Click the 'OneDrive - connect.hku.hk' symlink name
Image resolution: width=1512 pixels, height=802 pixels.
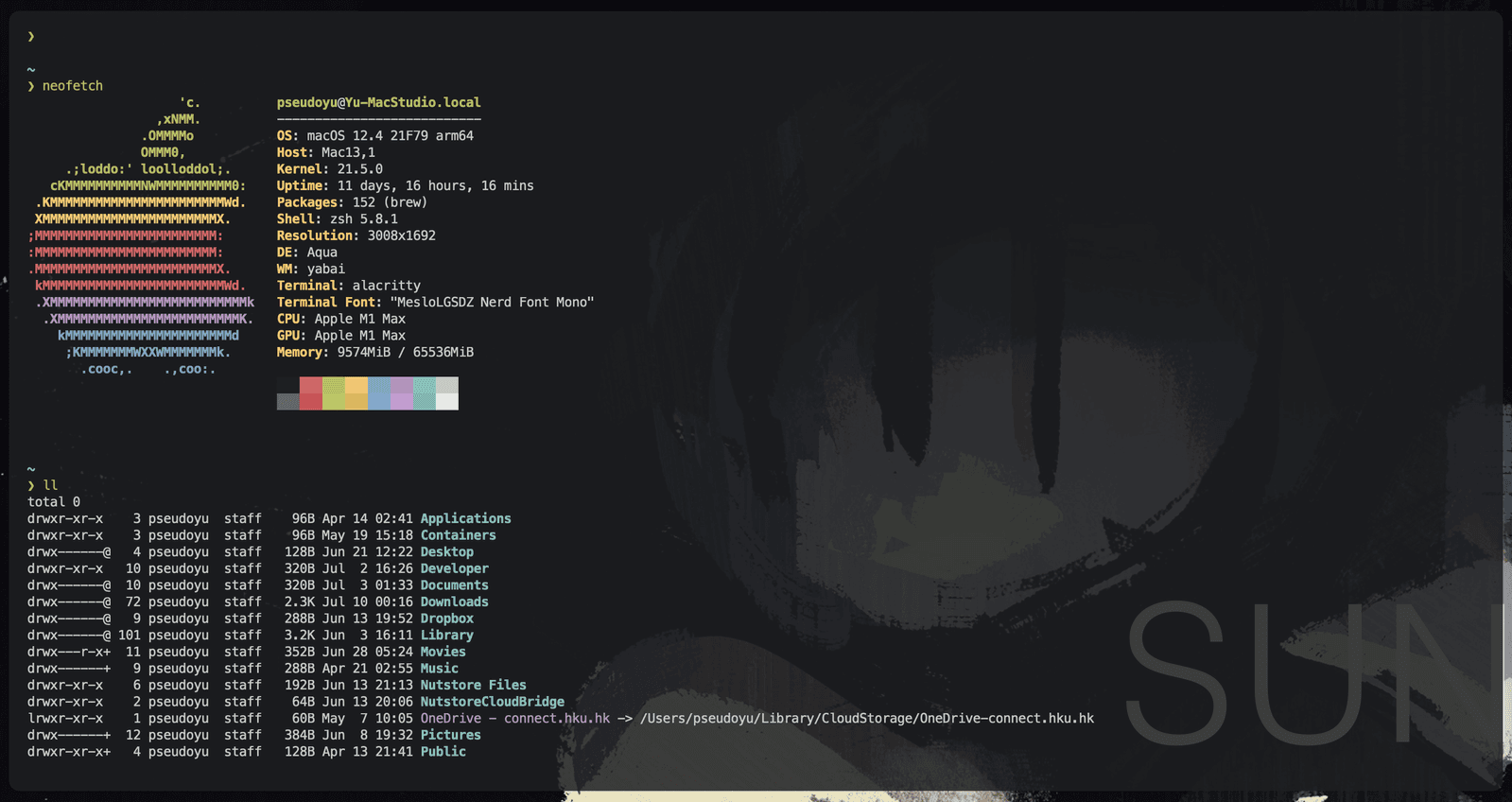click(x=514, y=719)
